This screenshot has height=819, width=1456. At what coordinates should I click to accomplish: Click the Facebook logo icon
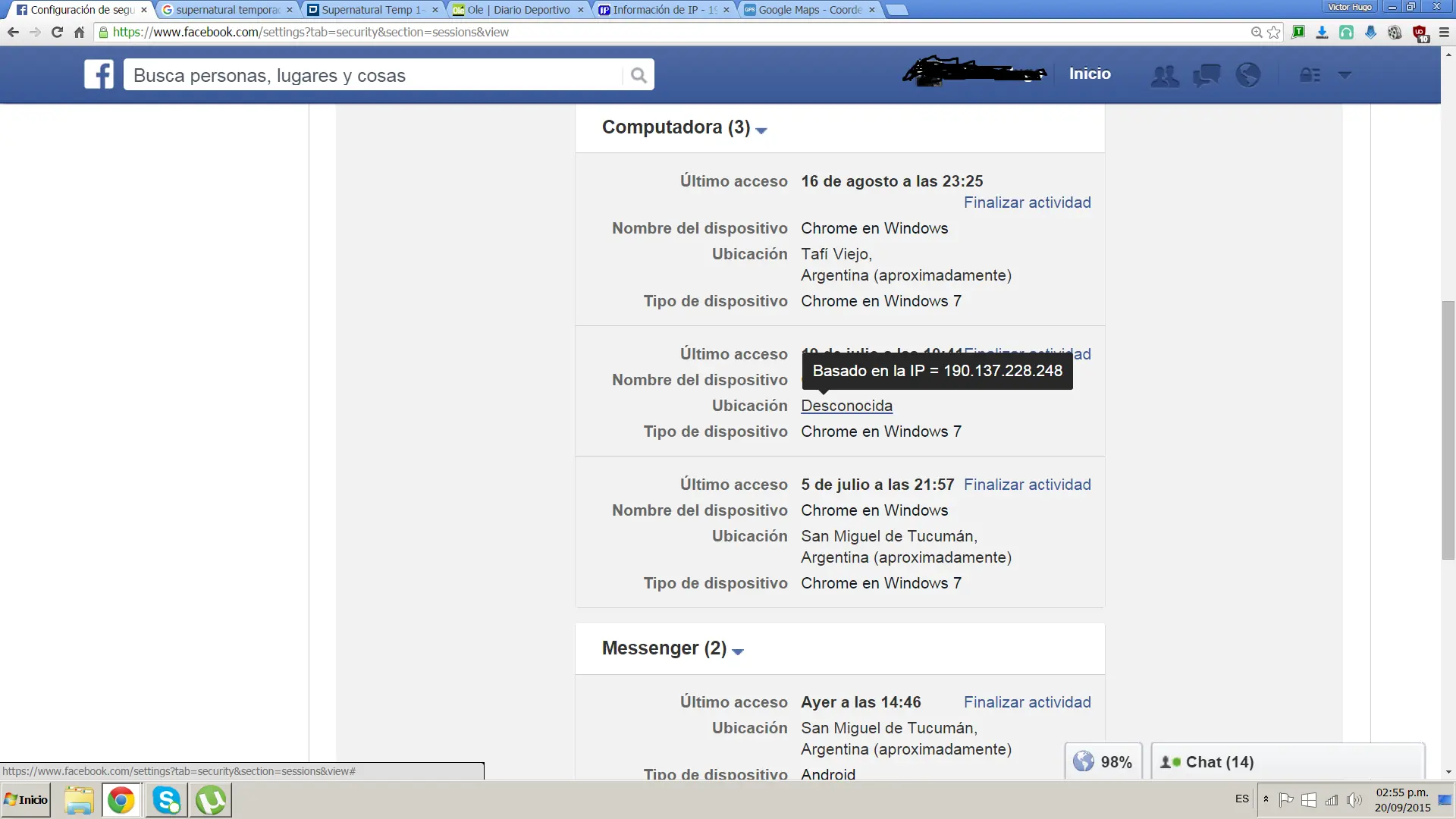[99, 74]
